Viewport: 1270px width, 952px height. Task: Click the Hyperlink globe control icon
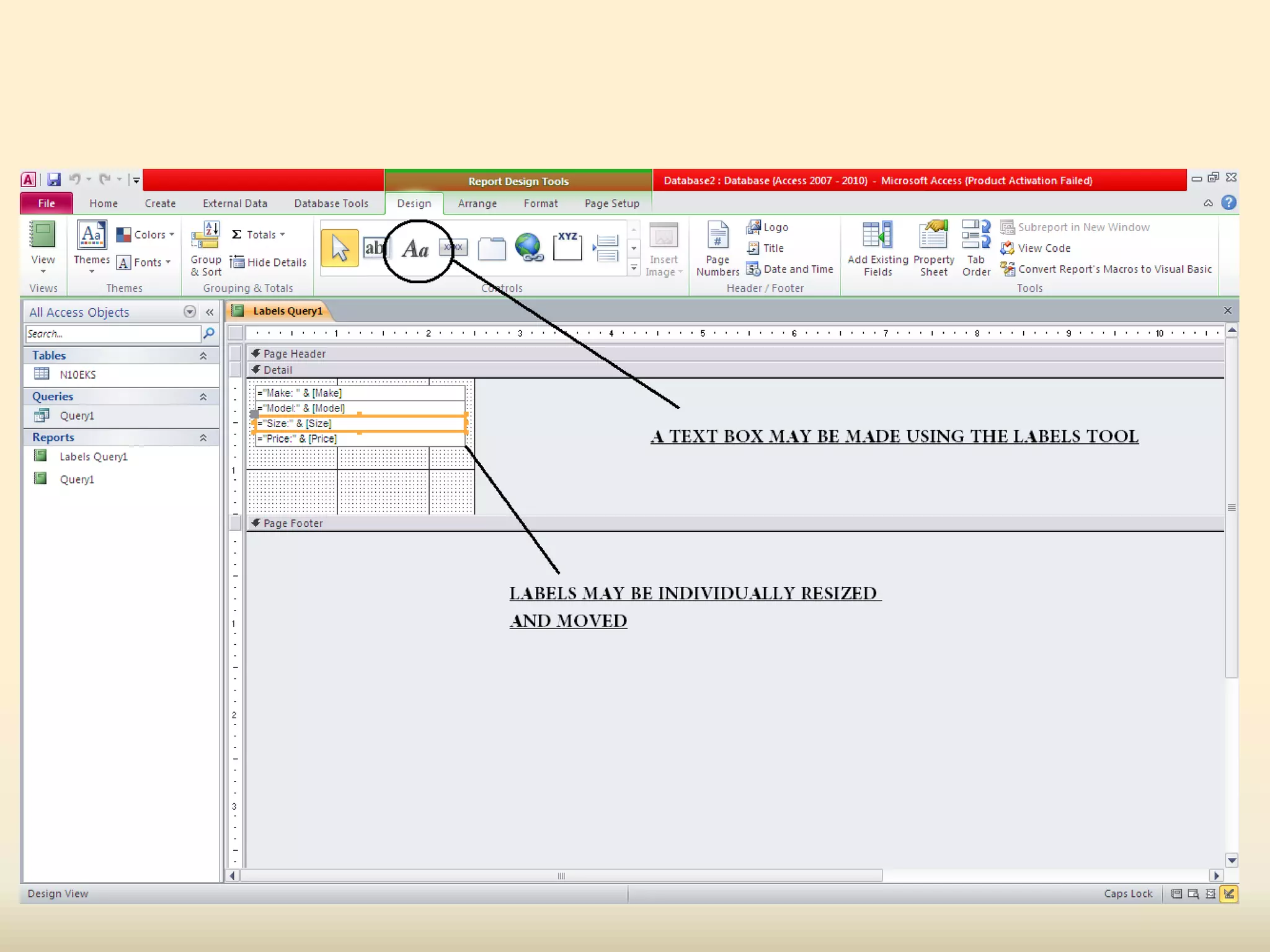(529, 248)
